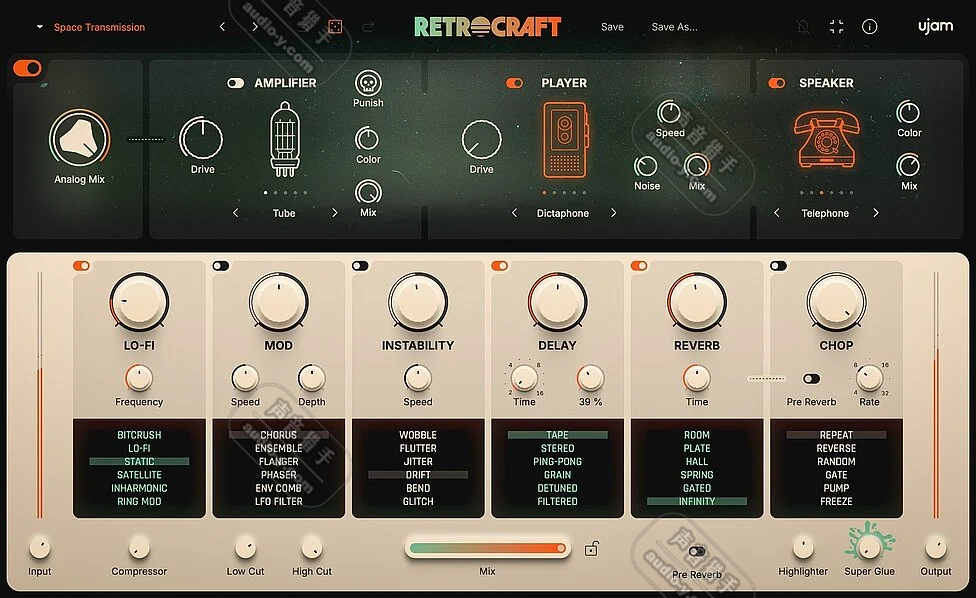Image resolution: width=976 pixels, height=598 pixels.
Task: Go to next preset arrow
Action: (x=255, y=27)
